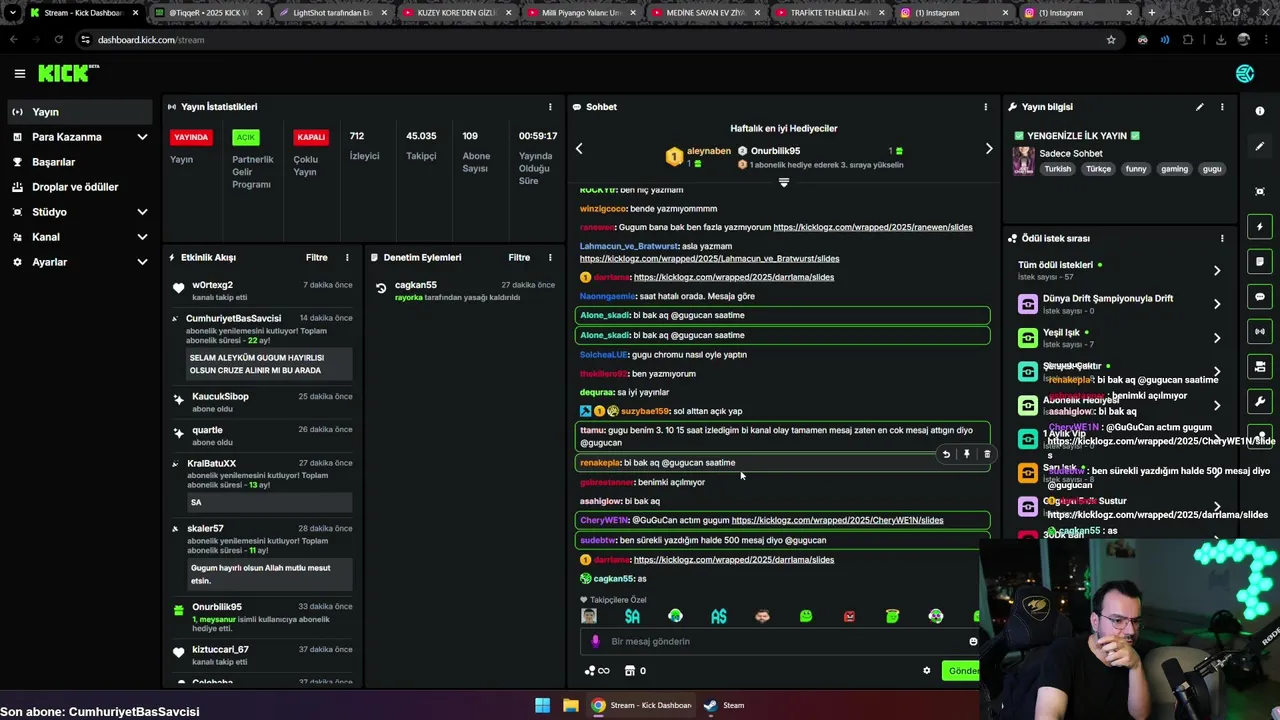Open the shop icon showing 0
Screen dimensions: 1280x720
[x=635, y=671]
